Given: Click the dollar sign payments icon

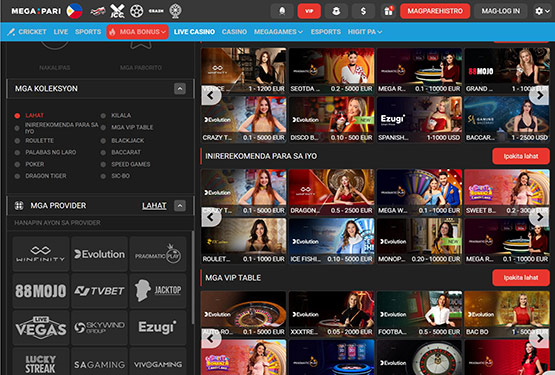Looking at the screenshot, I should tap(363, 11).
